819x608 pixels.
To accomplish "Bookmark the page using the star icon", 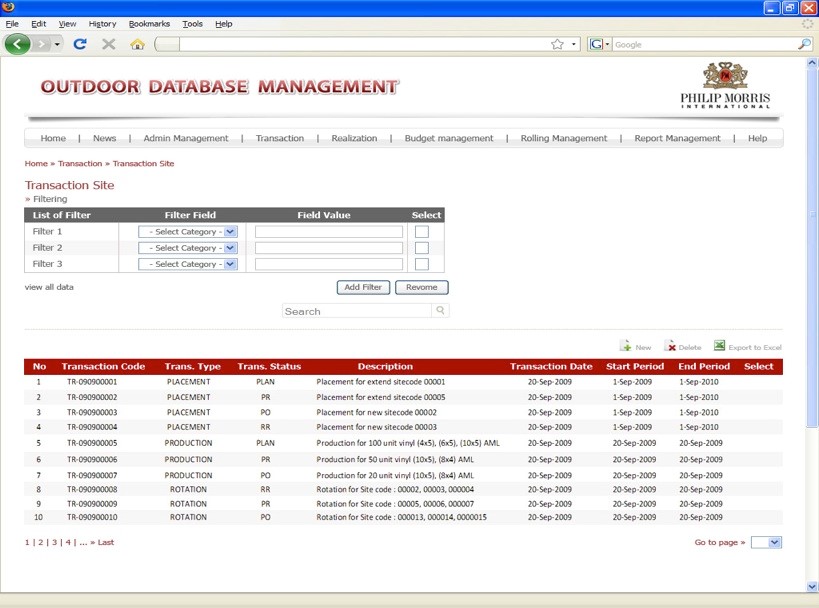I will click(557, 44).
